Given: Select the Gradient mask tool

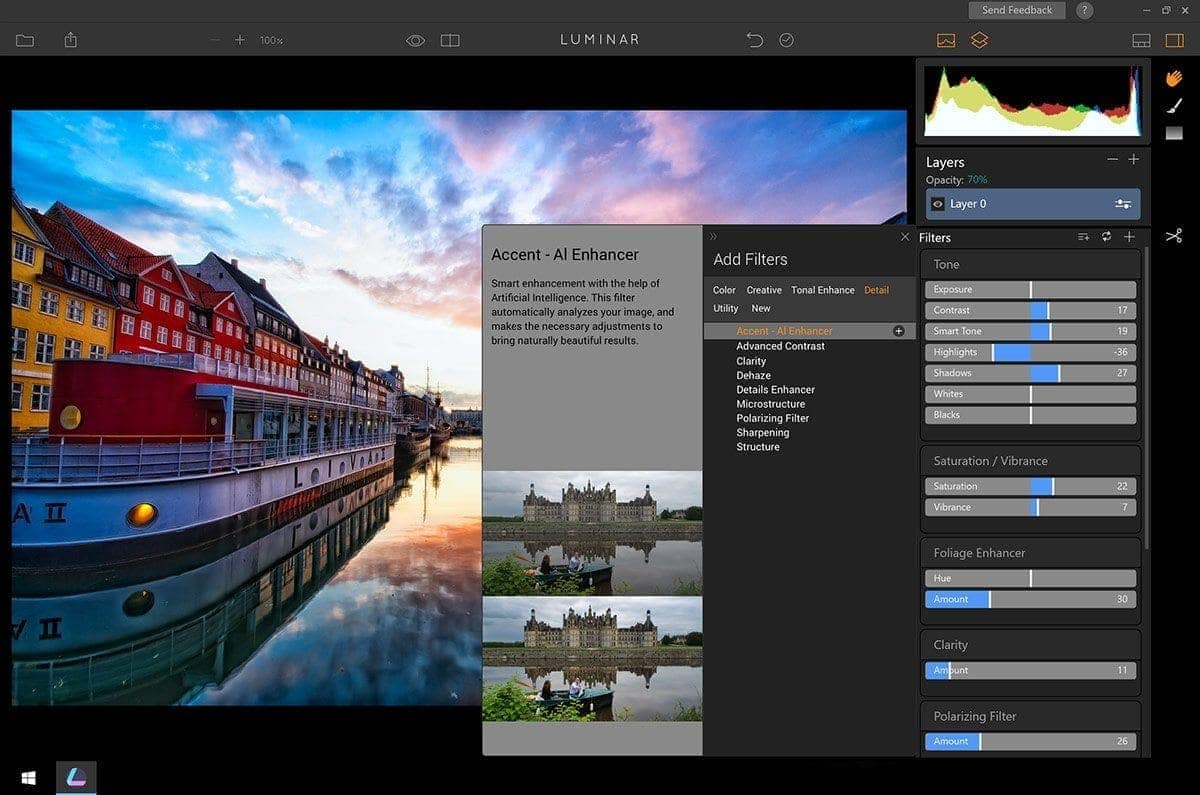Looking at the screenshot, I should point(1174,133).
